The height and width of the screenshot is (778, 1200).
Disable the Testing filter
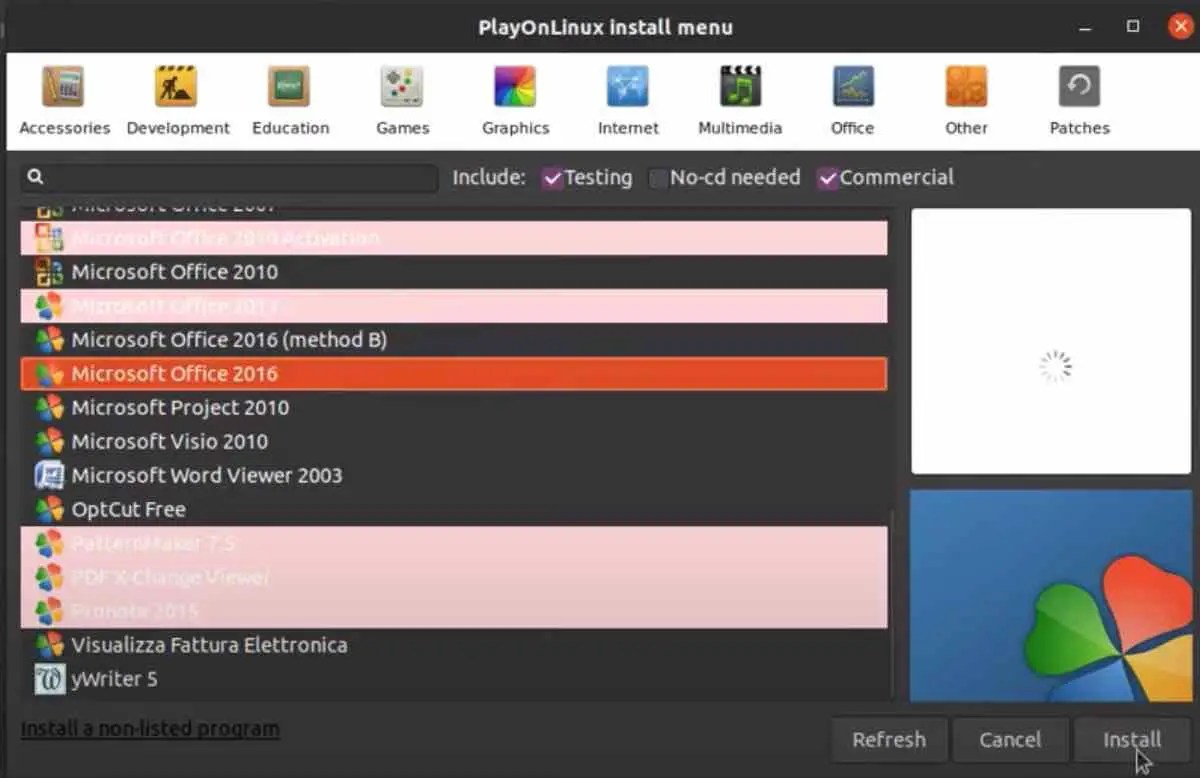click(x=554, y=177)
